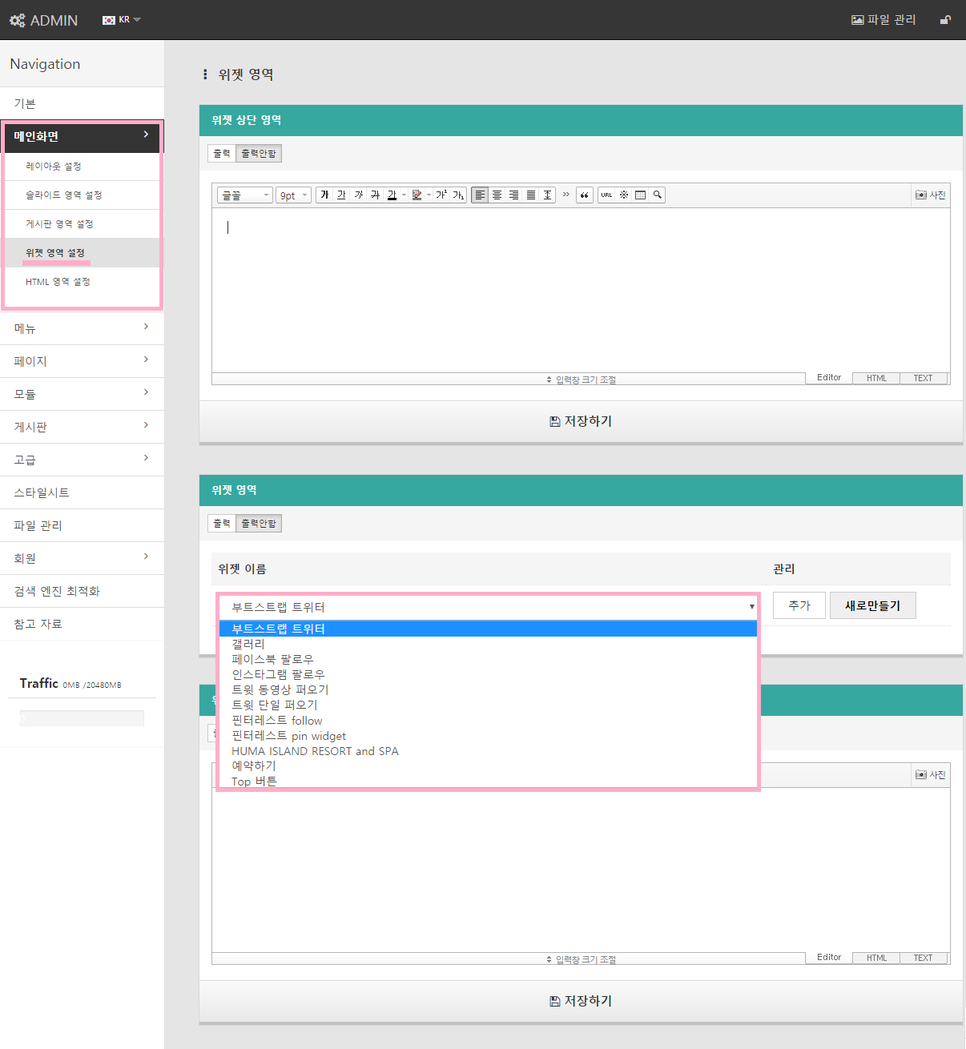This screenshot has width=966, height=1049.
Task: Select HUMA ISLAND RESORT and SPA option
Action: [488, 751]
